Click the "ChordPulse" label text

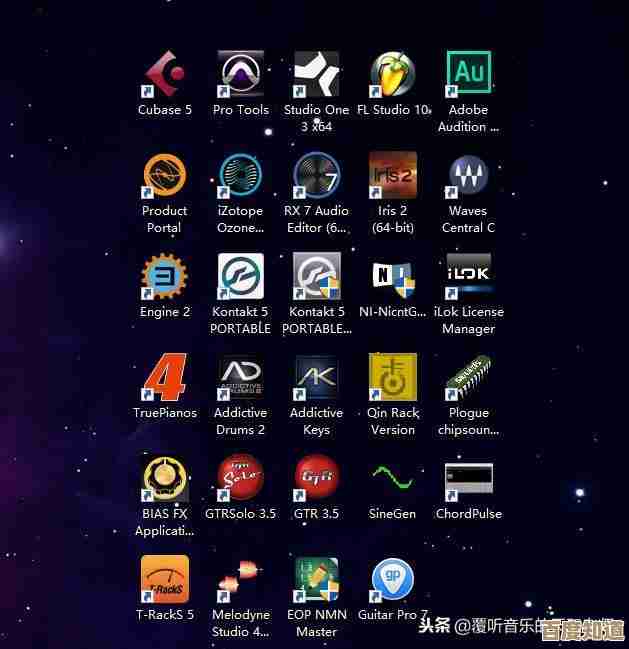pyautogui.click(x=468, y=514)
